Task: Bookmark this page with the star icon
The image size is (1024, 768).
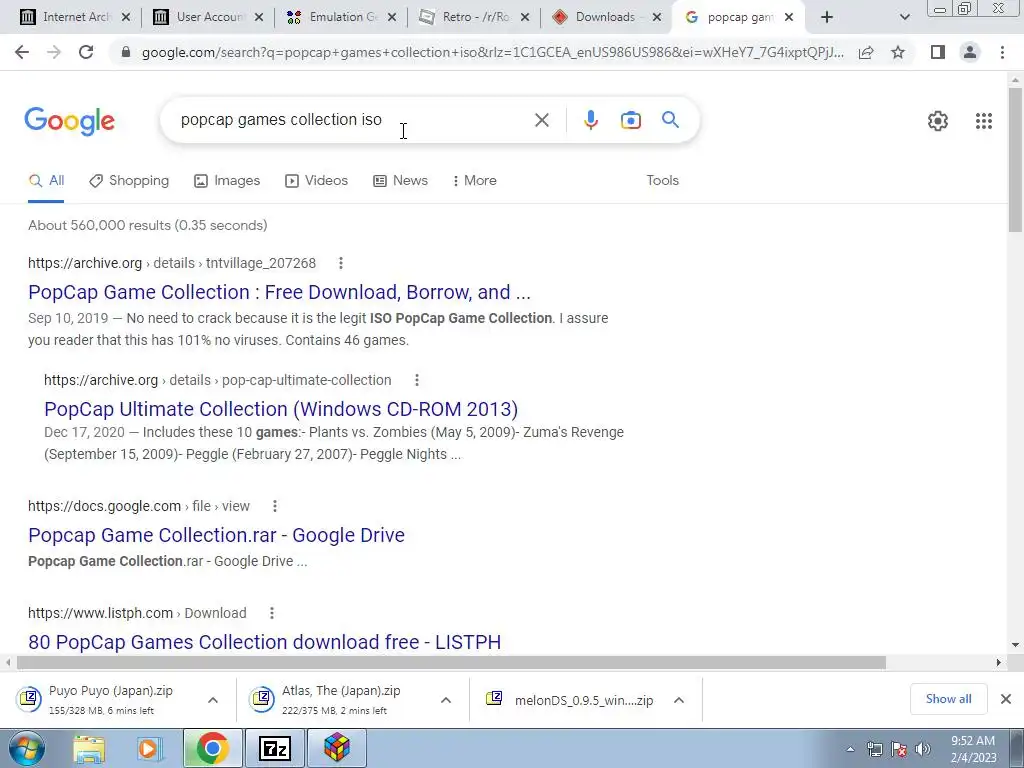Action: coord(898,52)
